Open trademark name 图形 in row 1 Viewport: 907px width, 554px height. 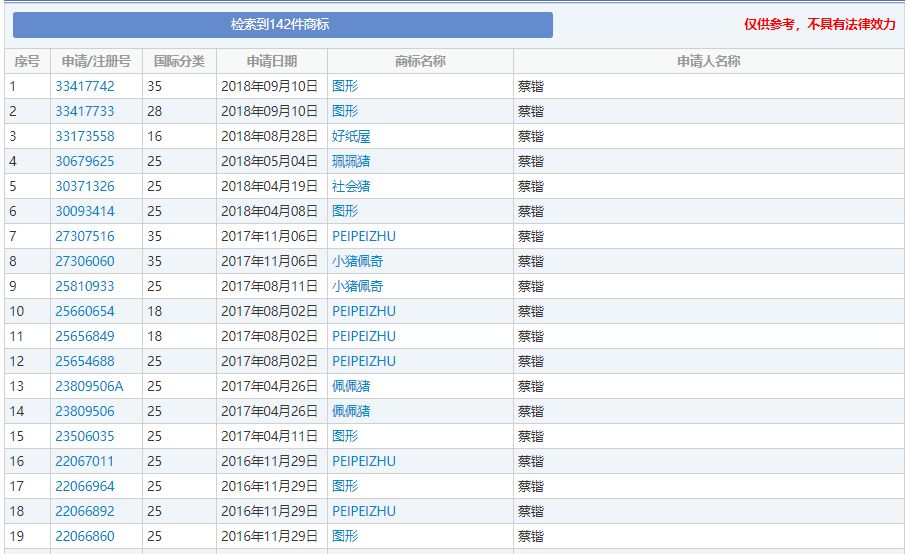point(345,86)
